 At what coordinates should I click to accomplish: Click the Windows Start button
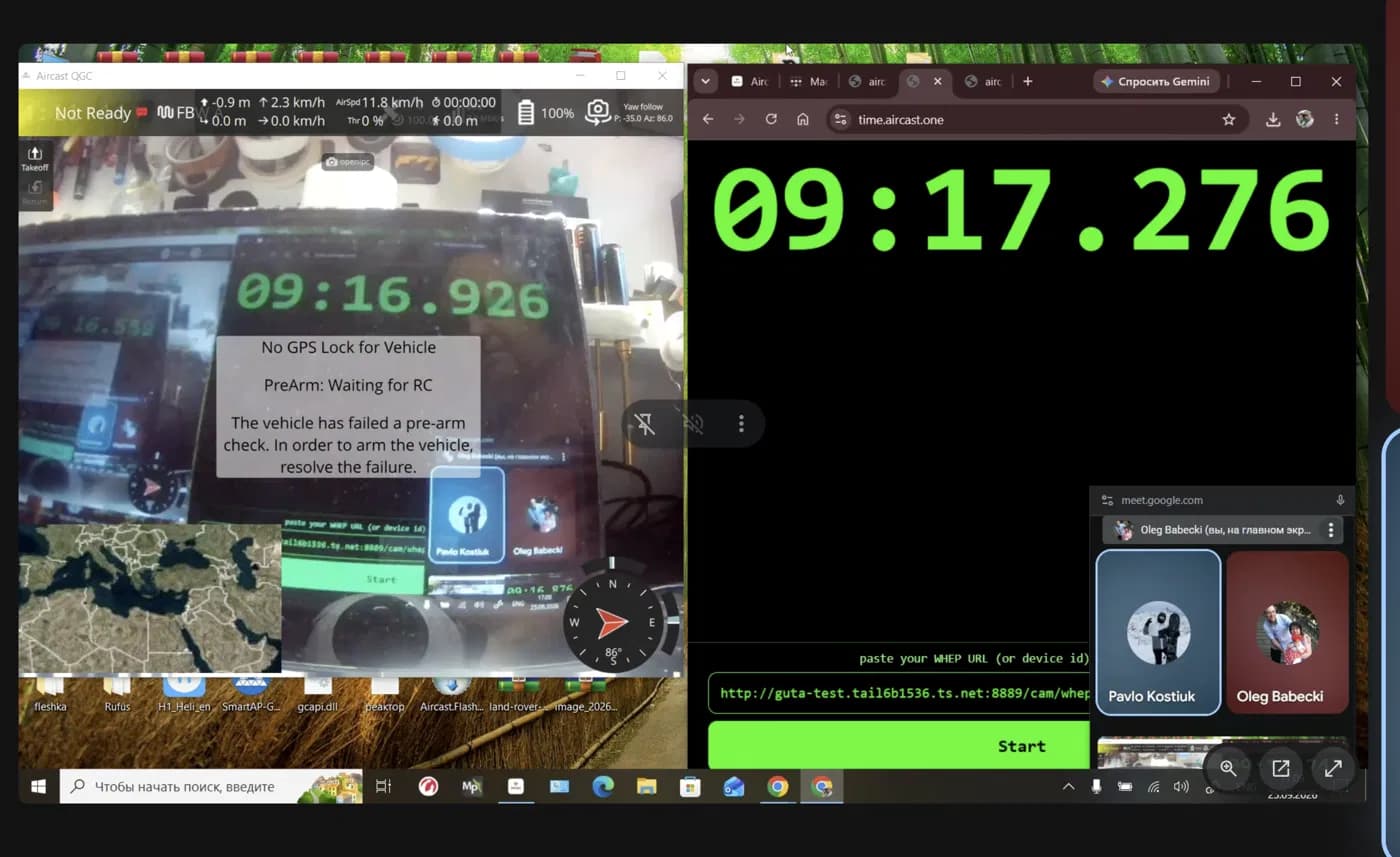pos(38,787)
